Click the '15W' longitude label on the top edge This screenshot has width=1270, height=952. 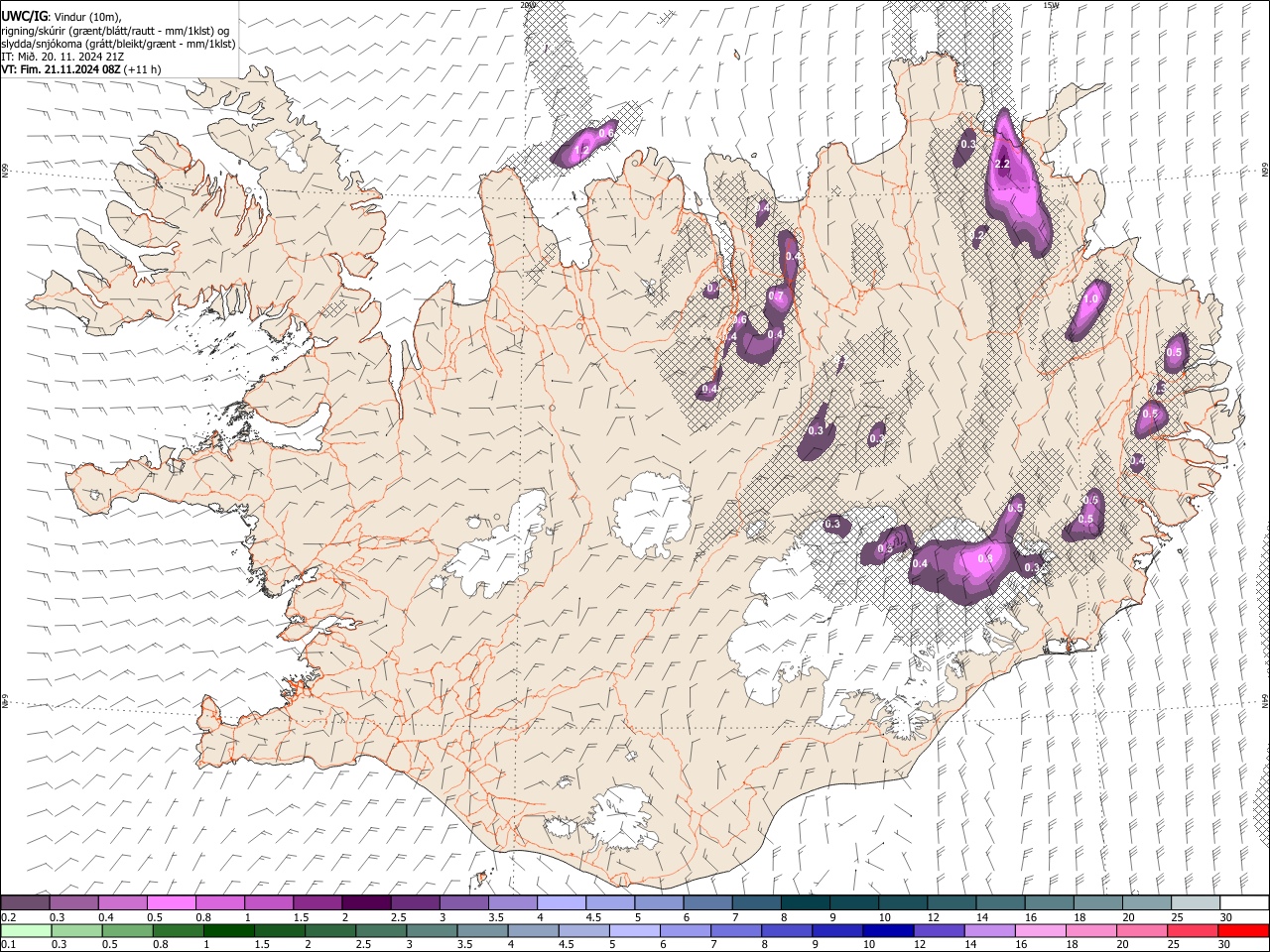tap(1051, 5)
